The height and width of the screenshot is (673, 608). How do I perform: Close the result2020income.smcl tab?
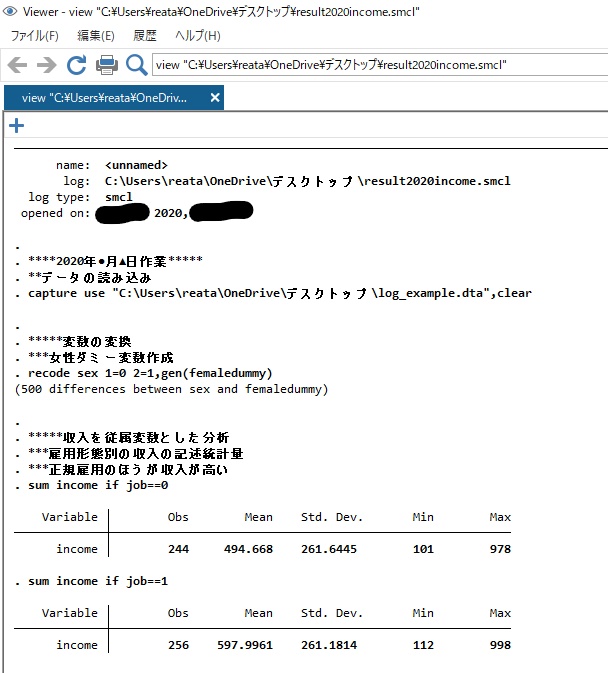click(x=215, y=98)
